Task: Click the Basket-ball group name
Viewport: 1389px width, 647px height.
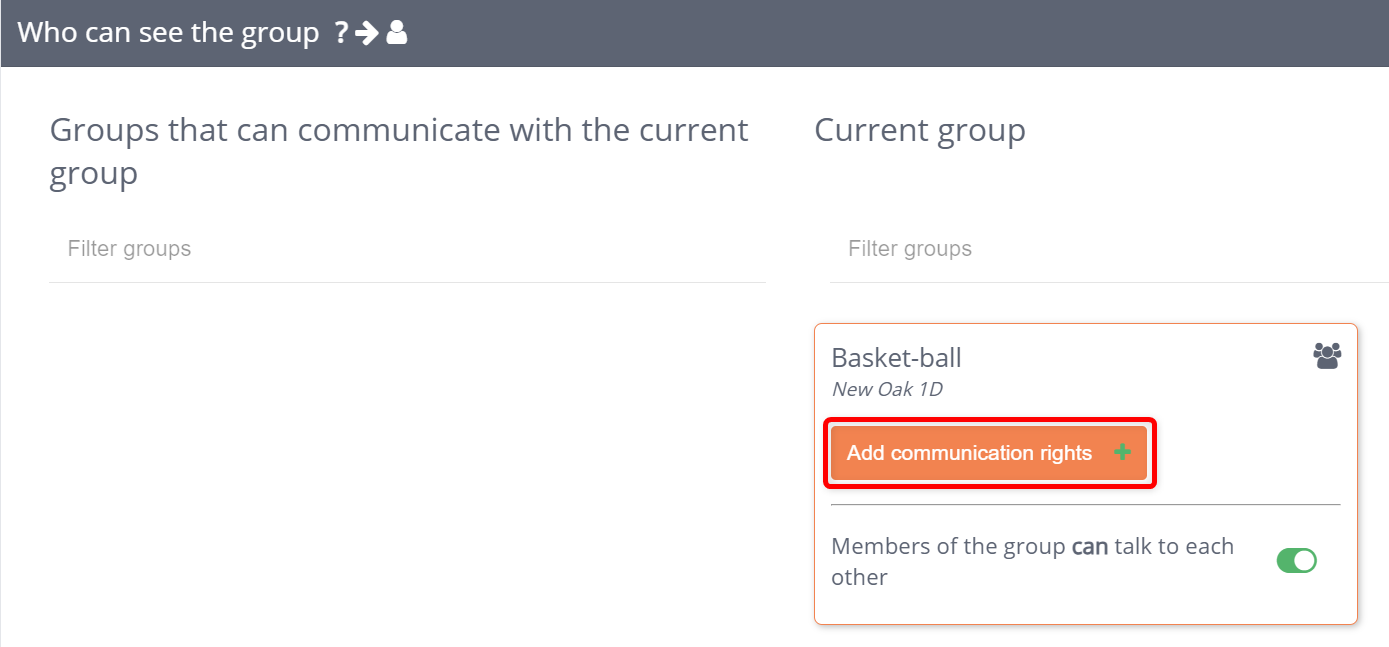Action: click(x=896, y=357)
